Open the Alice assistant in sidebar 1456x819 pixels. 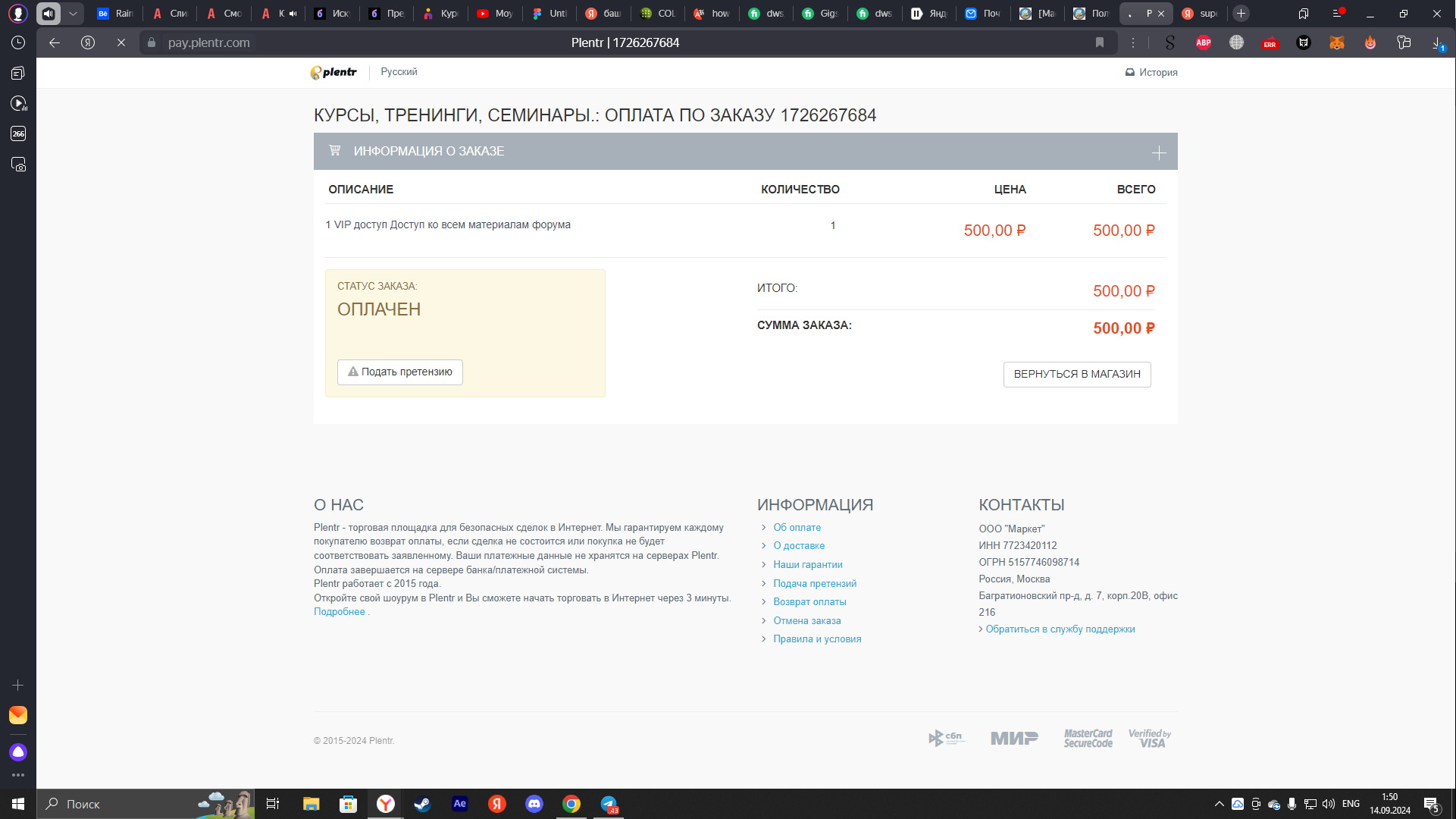pos(18,752)
